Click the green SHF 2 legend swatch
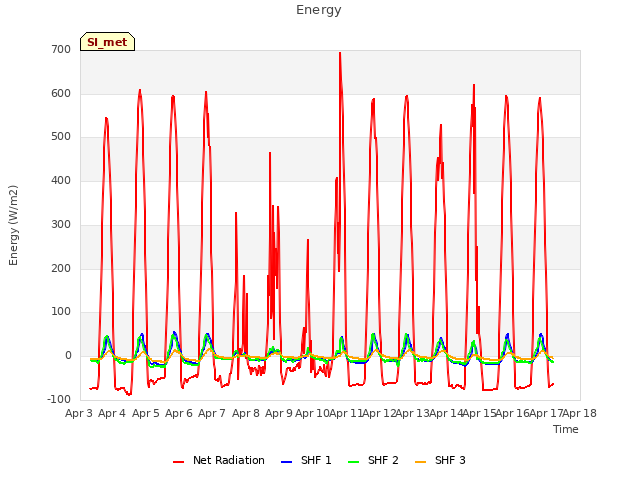 click(353, 462)
